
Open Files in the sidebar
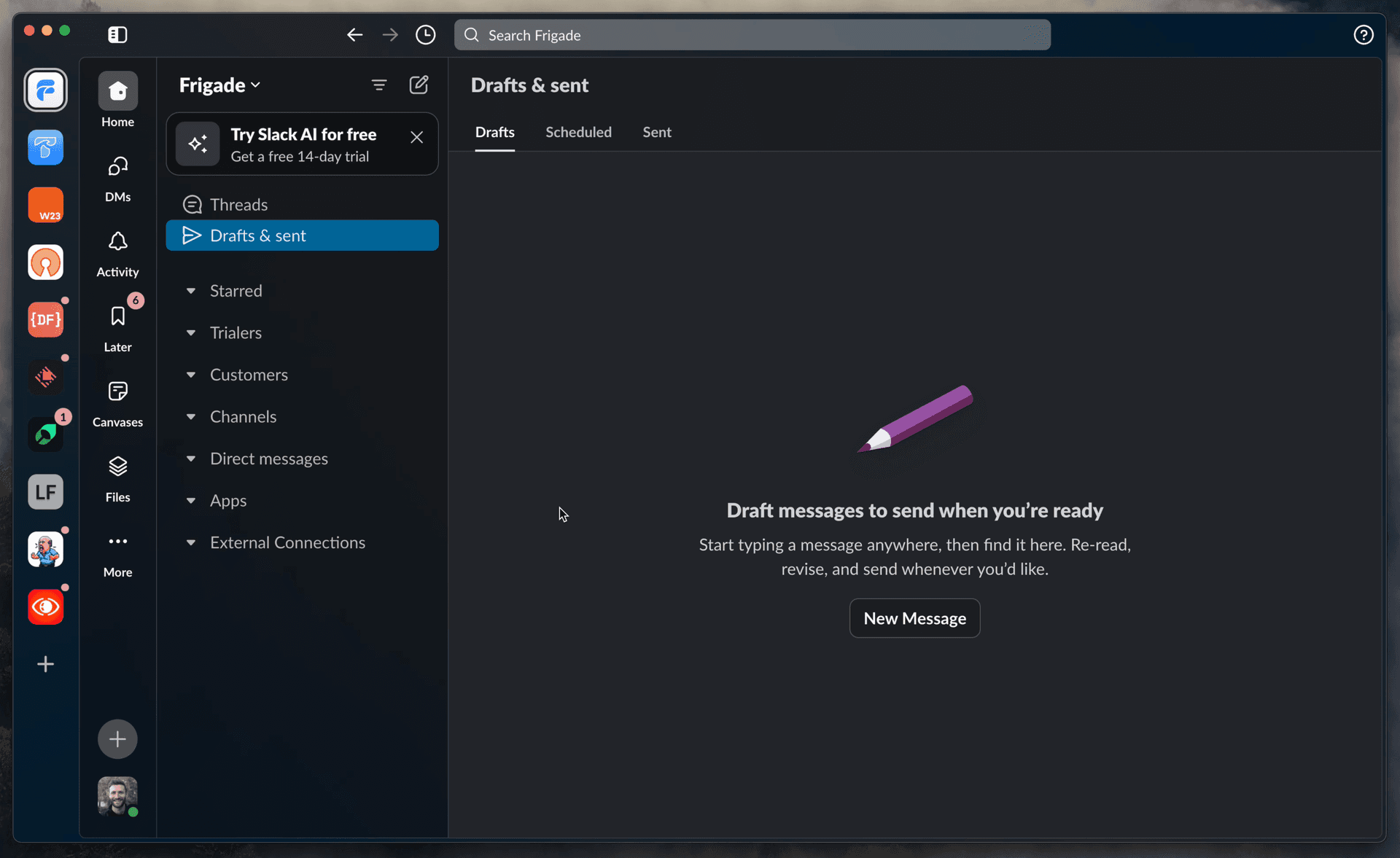[117, 480]
